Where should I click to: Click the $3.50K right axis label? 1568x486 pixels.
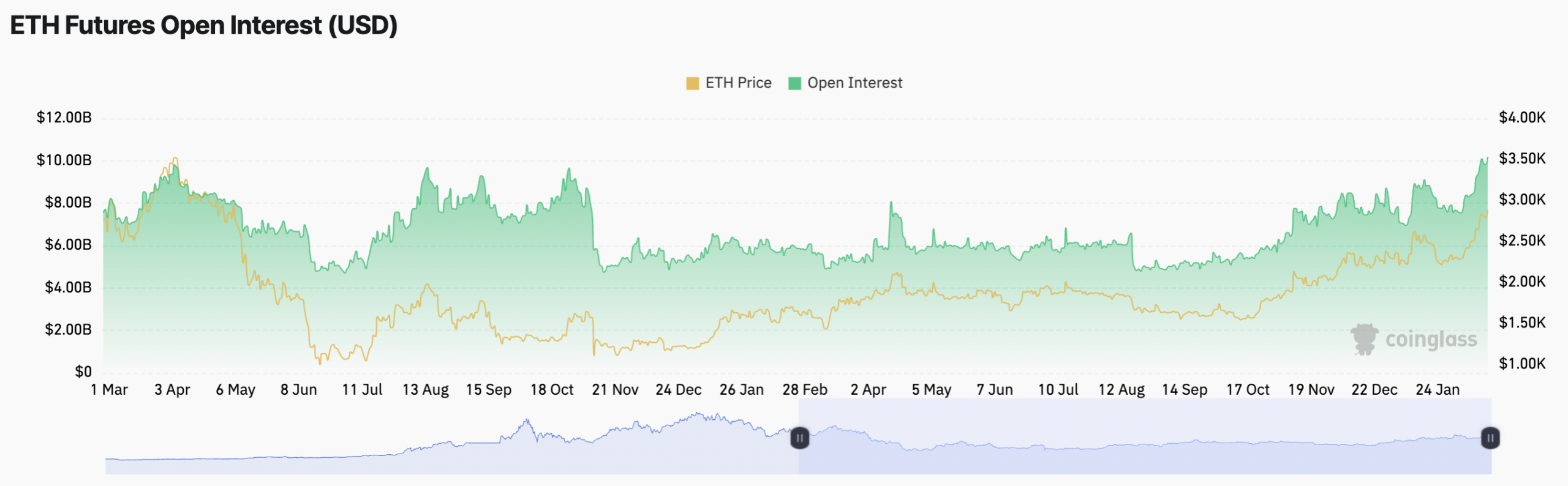[x=1522, y=158]
